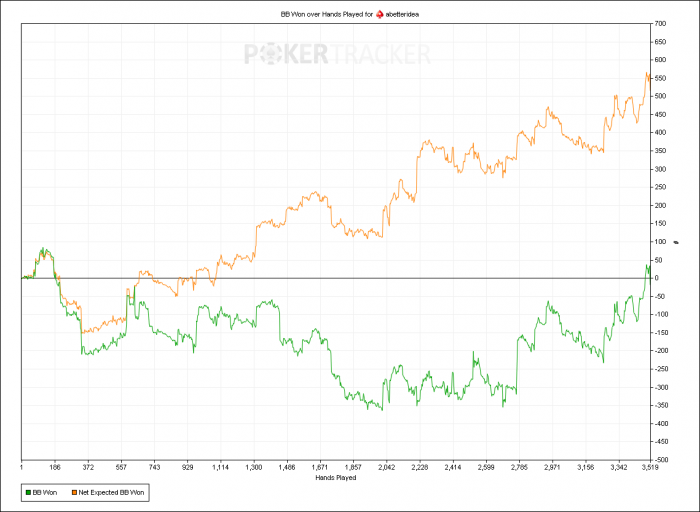Click the y-axis value 100
Viewport: 700px width, 512px height.
660,242
